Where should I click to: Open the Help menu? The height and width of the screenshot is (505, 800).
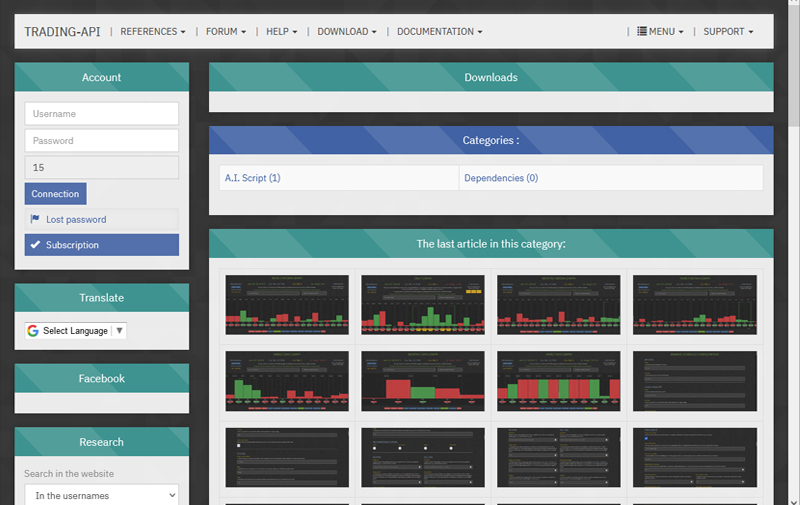(282, 32)
